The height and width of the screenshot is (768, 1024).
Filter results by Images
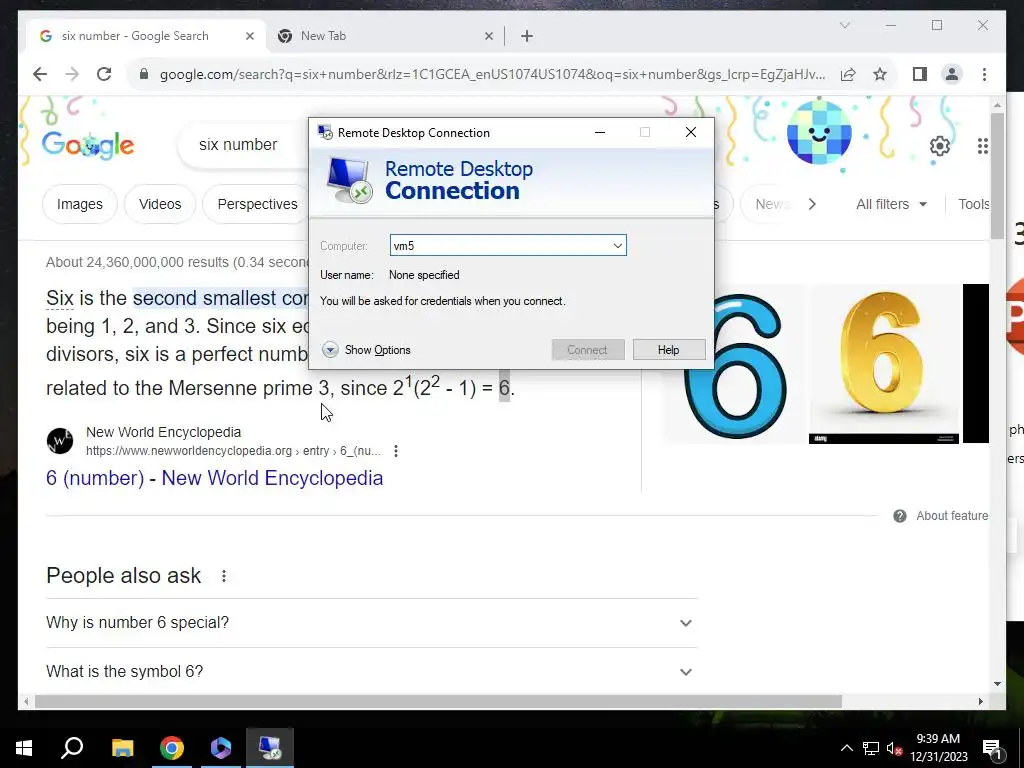(x=80, y=204)
